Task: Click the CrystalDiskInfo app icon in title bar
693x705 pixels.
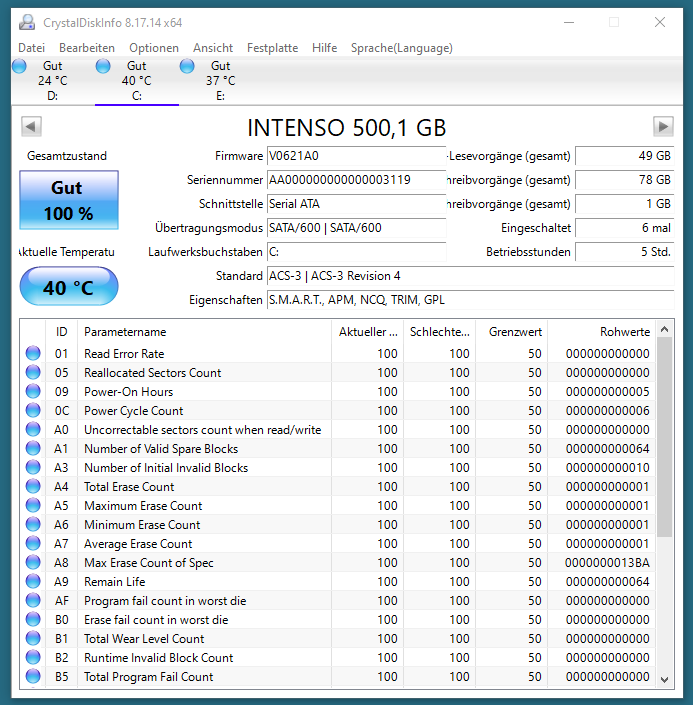Action: pos(27,22)
